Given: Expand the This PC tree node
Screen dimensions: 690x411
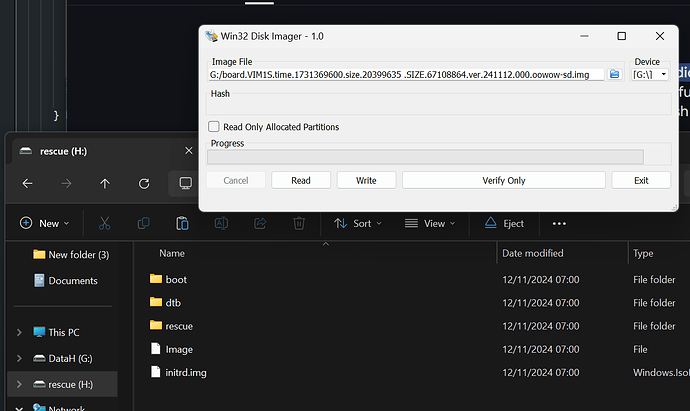Looking at the screenshot, I should (x=19, y=331).
